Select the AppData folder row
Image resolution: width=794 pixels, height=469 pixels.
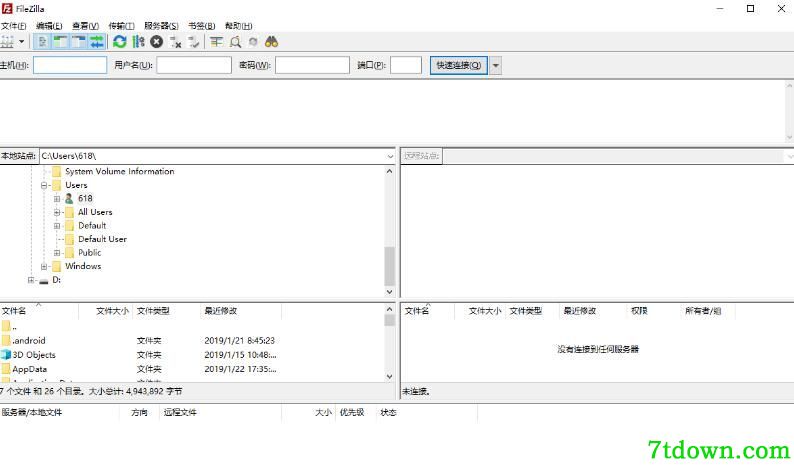(192, 369)
